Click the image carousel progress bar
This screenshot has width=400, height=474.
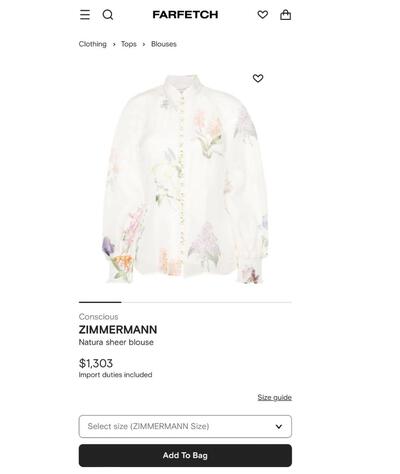click(x=185, y=302)
